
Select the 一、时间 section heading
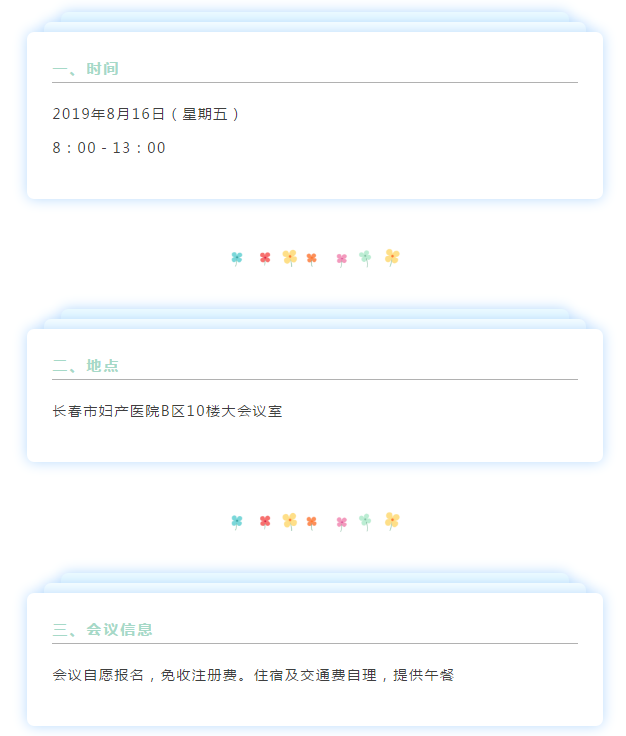pos(85,69)
